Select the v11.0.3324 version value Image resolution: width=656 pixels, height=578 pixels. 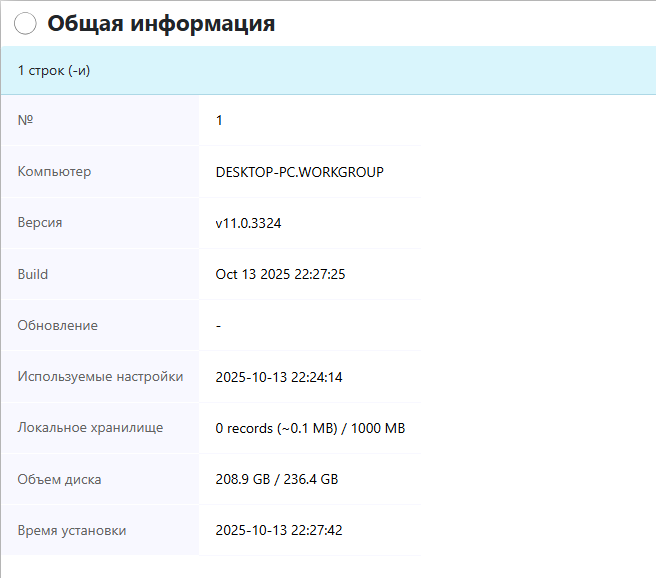pyautogui.click(x=248, y=223)
